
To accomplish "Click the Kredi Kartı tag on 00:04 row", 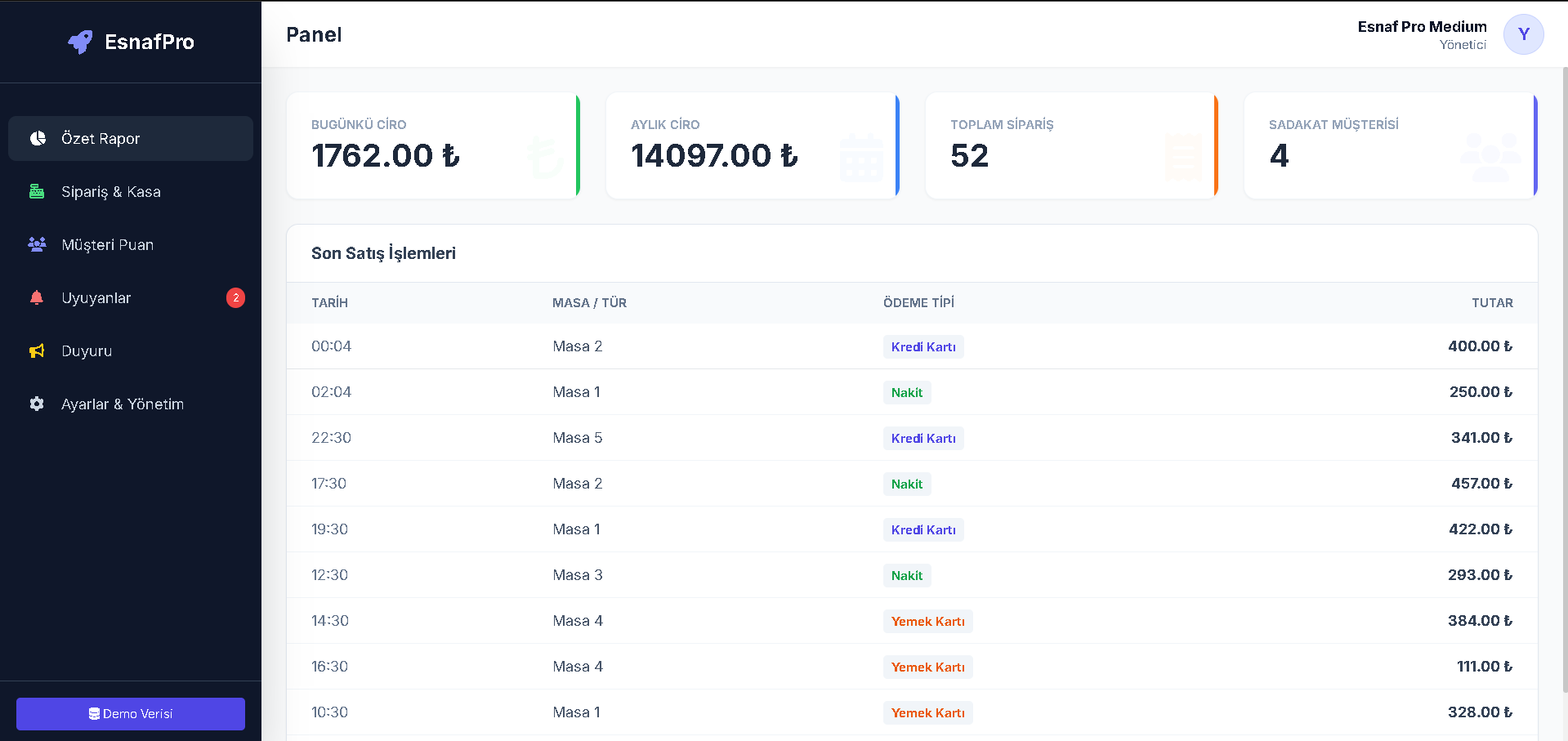I will [923, 346].
